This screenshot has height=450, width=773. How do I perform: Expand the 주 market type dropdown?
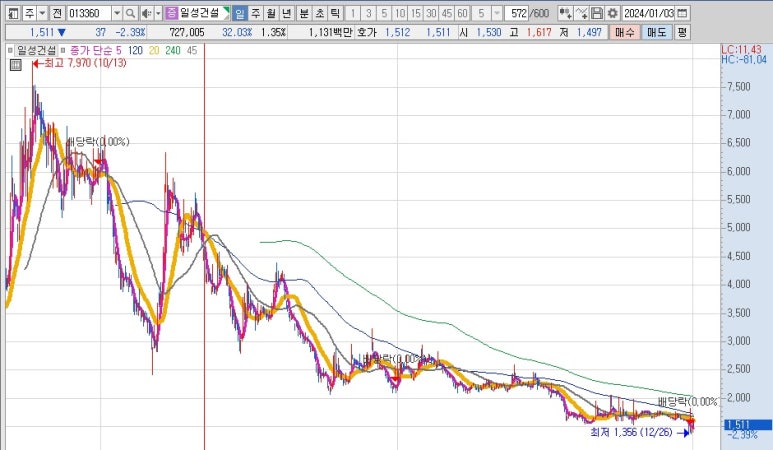coord(42,13)
